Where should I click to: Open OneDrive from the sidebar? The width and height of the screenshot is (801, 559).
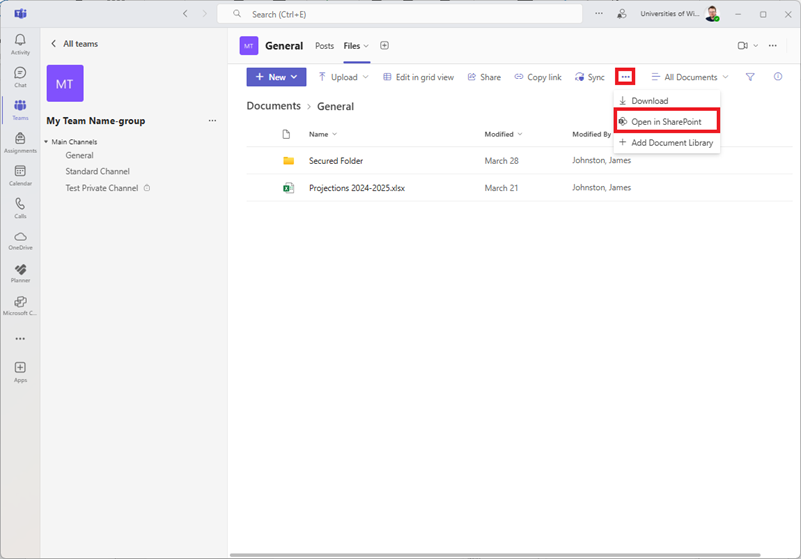click(20, 240)
